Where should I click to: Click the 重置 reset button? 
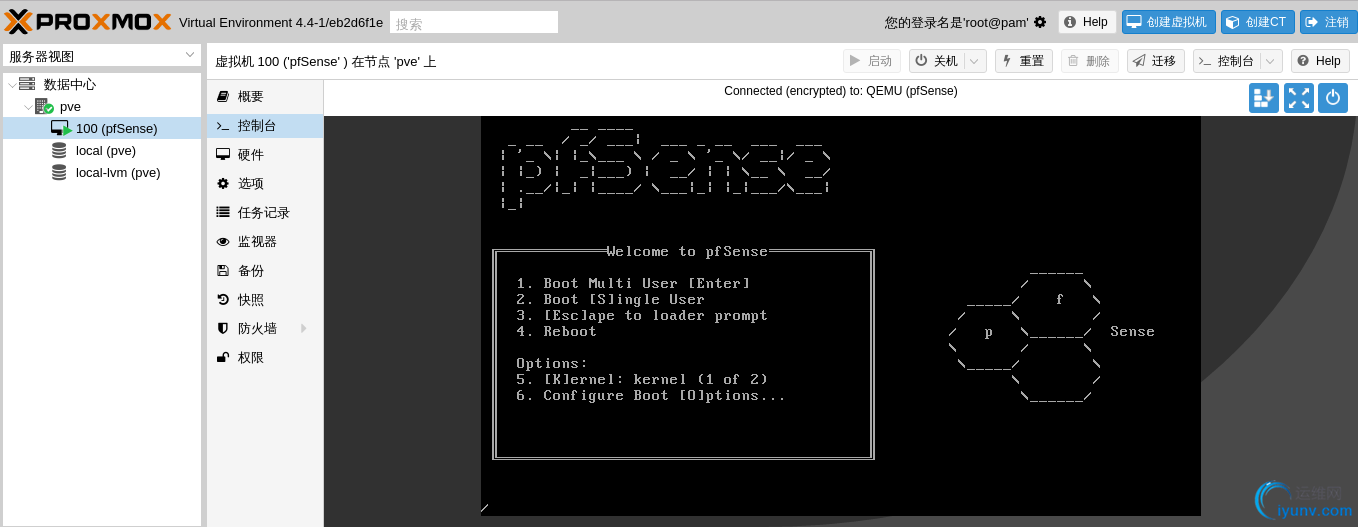pos(1023,61)
